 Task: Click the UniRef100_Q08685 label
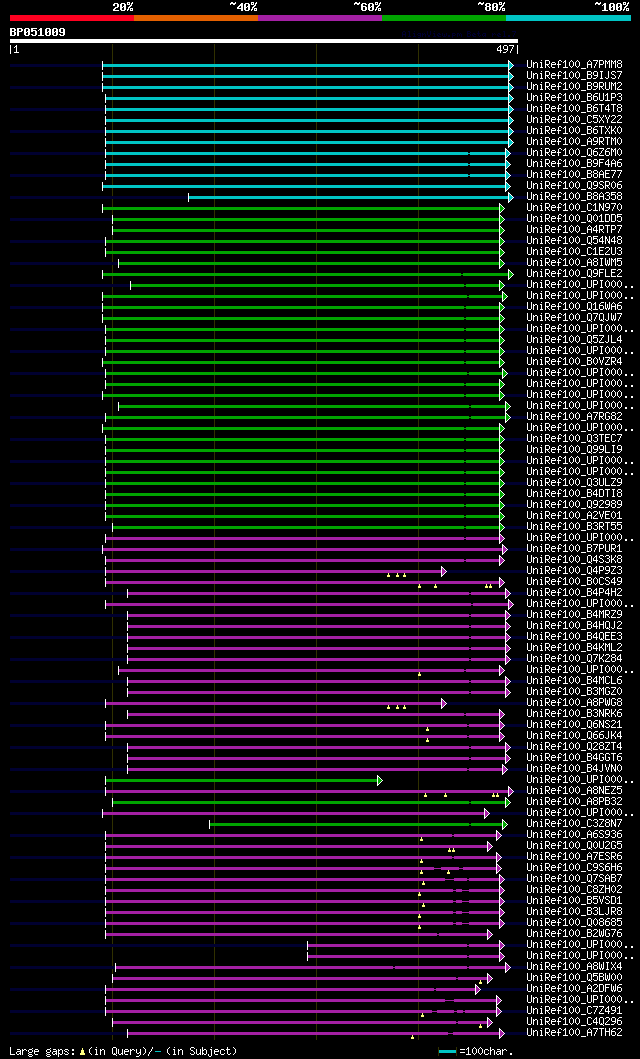tap(575, 923)
